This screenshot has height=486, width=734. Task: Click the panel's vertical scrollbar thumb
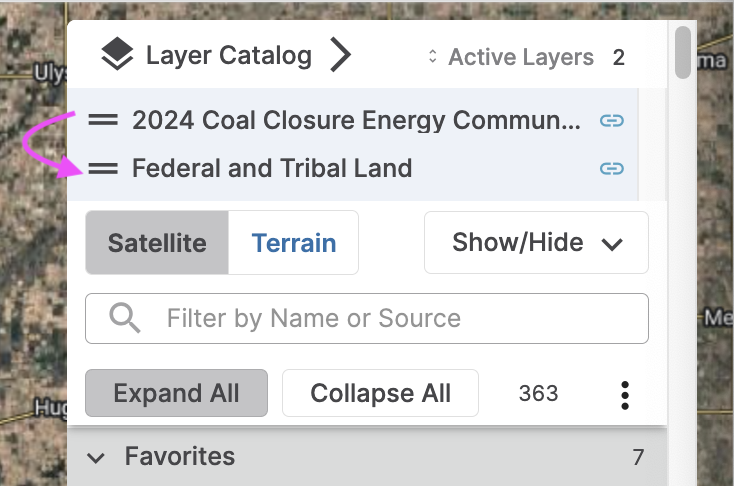[x=683, y=52]
